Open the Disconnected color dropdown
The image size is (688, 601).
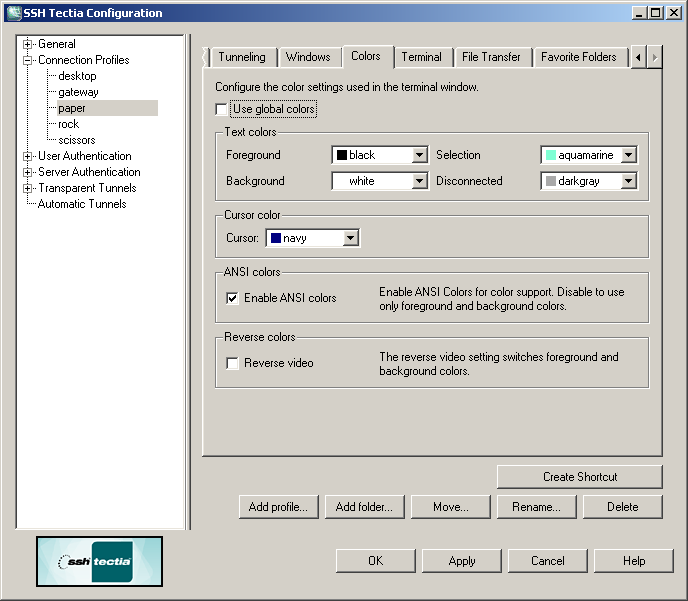tap(628, 181)
